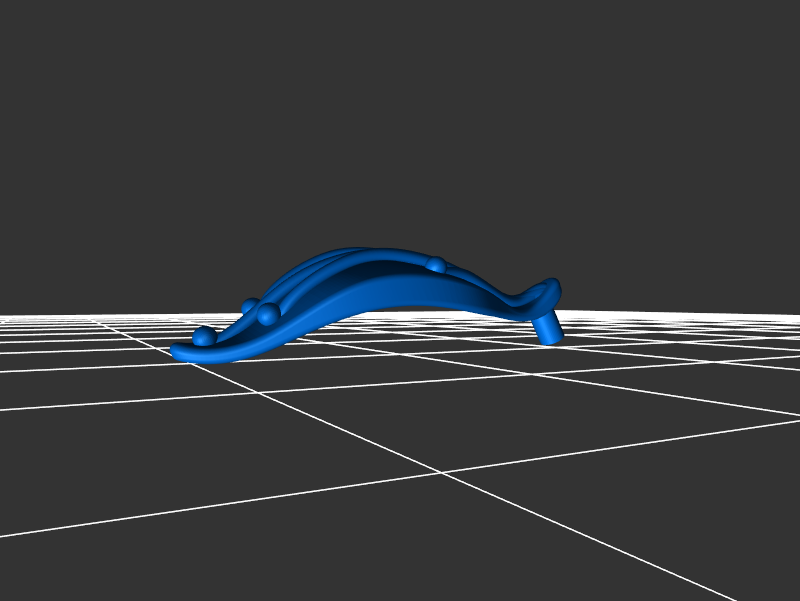Click the largest sphere on the left slope

[268, 315]
